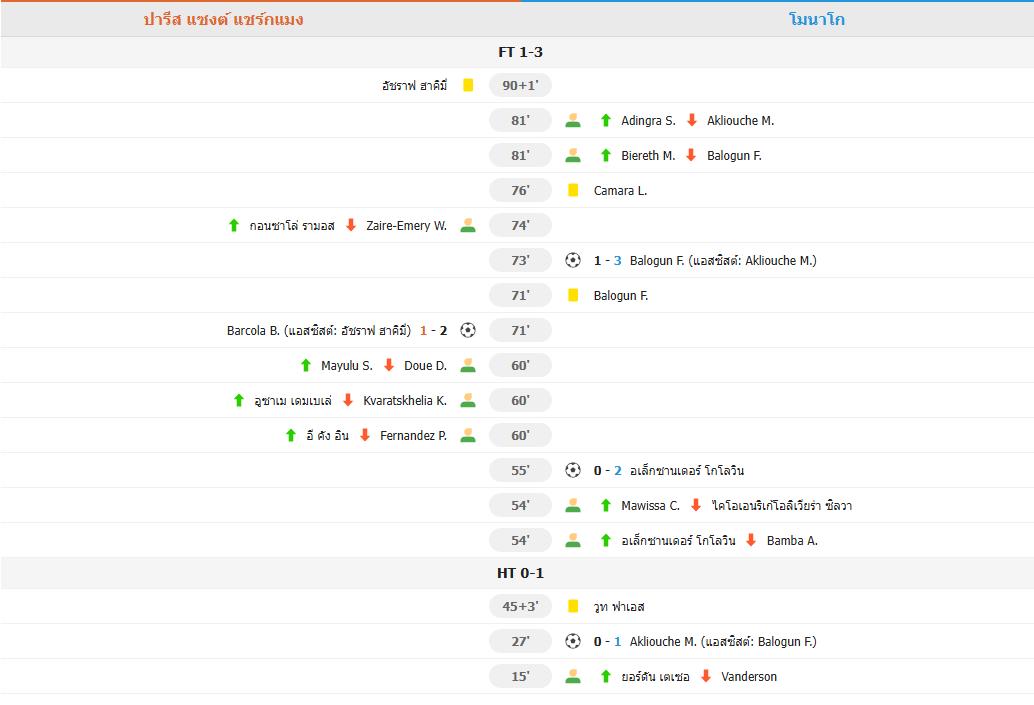Click the goal ball icon at 27'
Viewport: 1034px width, 705px height.
pyautogui.click(x=573, y=641)
